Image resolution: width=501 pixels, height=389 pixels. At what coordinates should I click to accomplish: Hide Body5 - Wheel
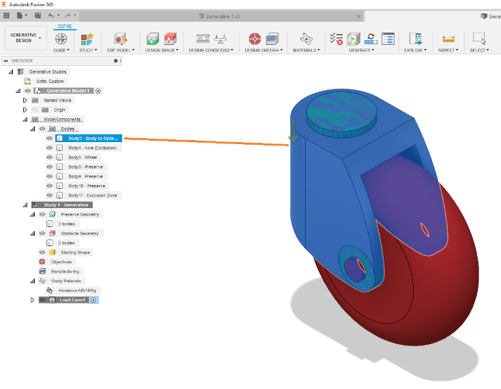tap(50, 157)
